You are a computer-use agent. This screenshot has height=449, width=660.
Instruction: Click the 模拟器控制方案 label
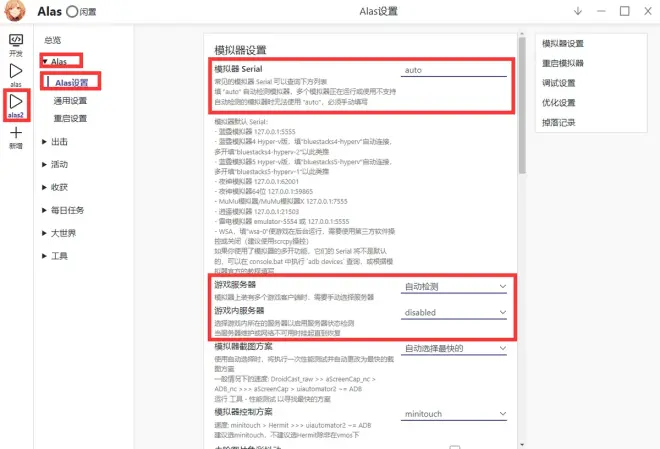click(243, 412)
